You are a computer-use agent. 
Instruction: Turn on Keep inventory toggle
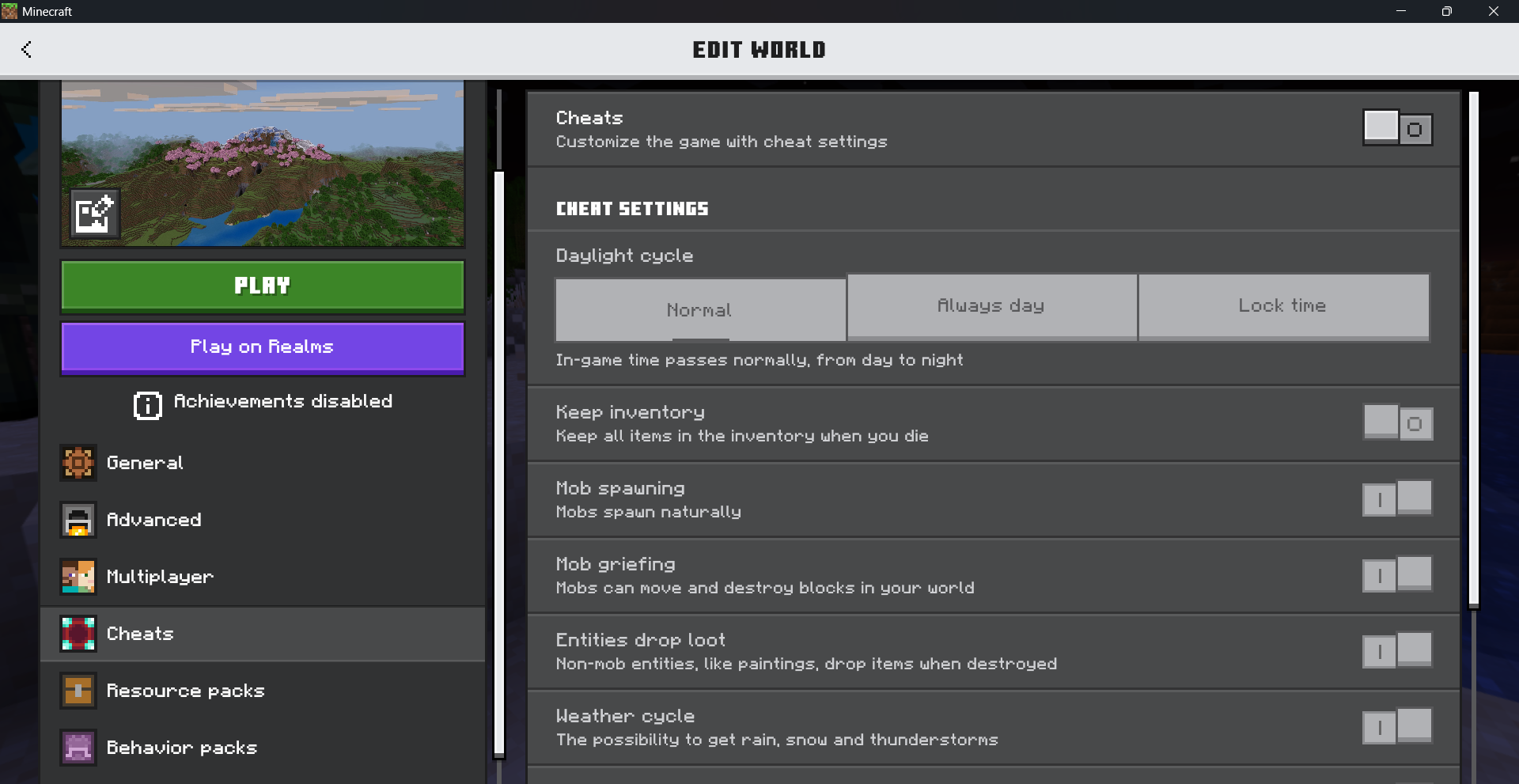1398,422
